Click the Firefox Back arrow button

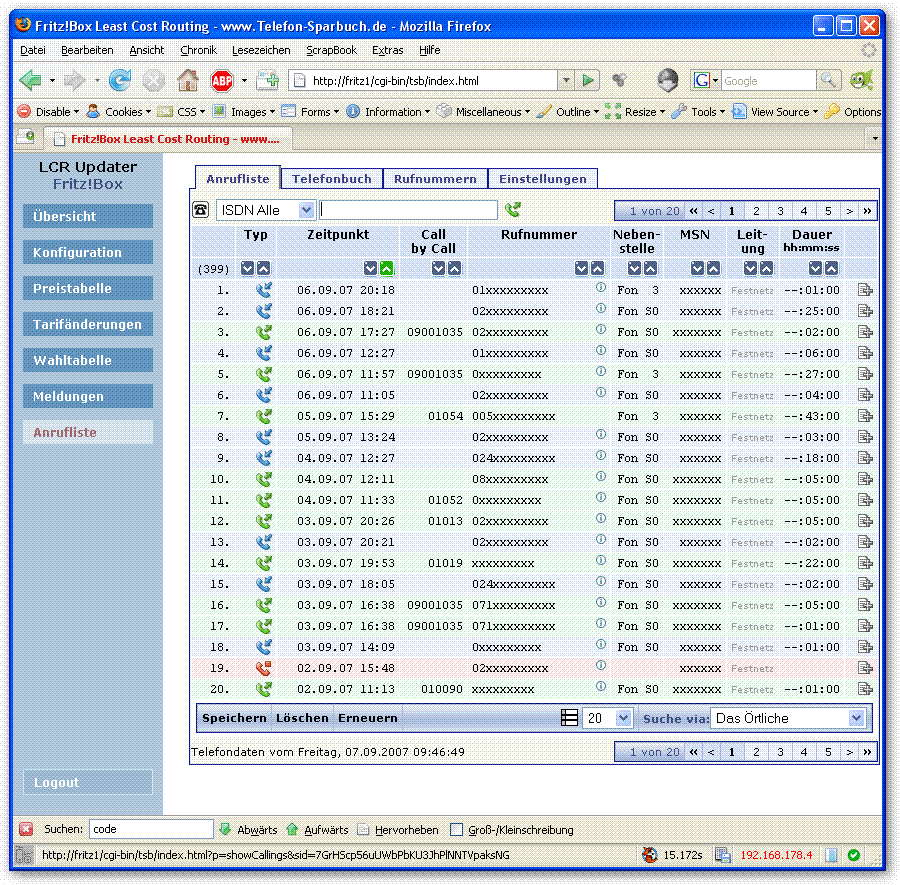pyautogui.click(x=30, y=80)
